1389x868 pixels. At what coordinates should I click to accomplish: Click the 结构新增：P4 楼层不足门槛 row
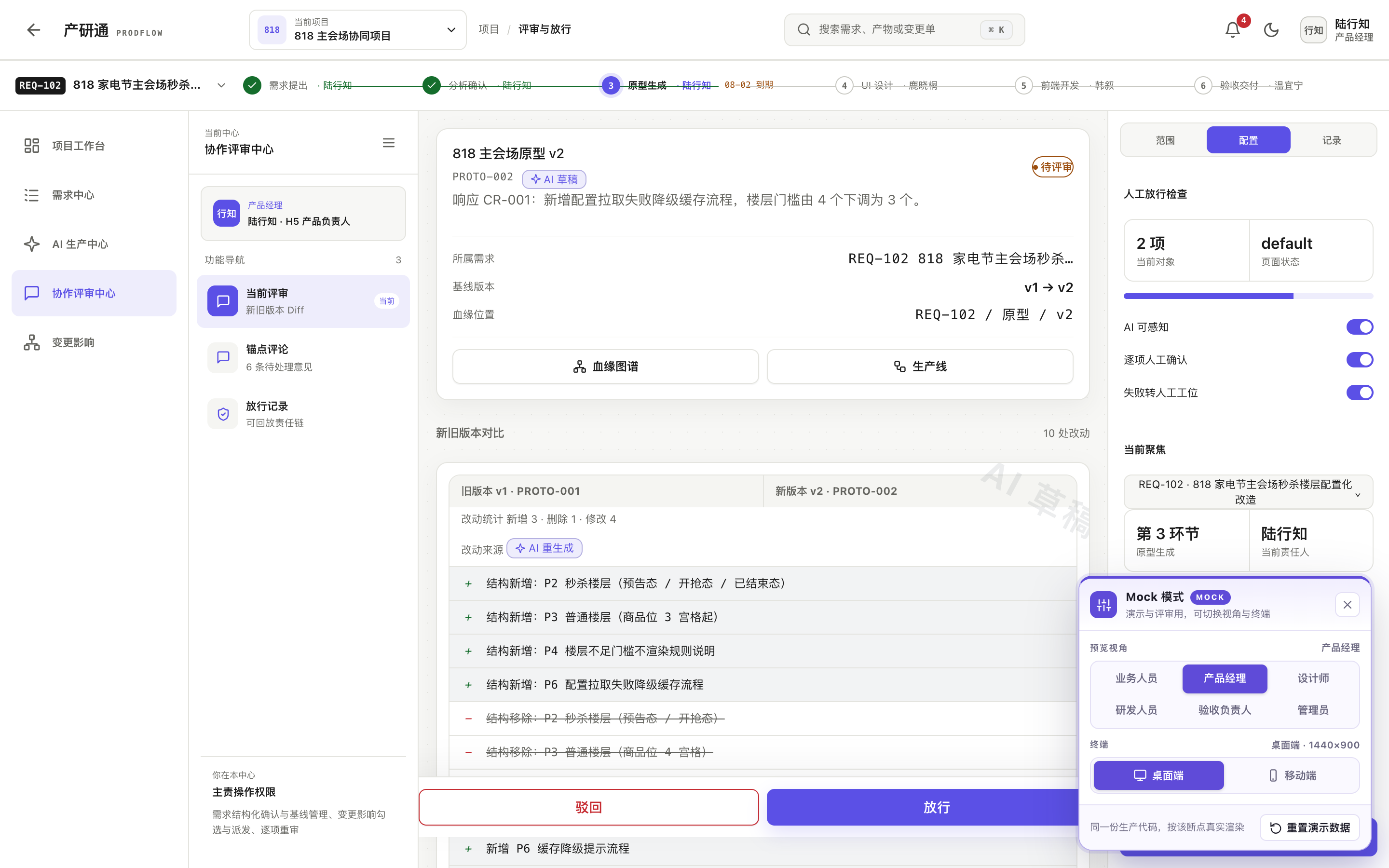point(762,651)
